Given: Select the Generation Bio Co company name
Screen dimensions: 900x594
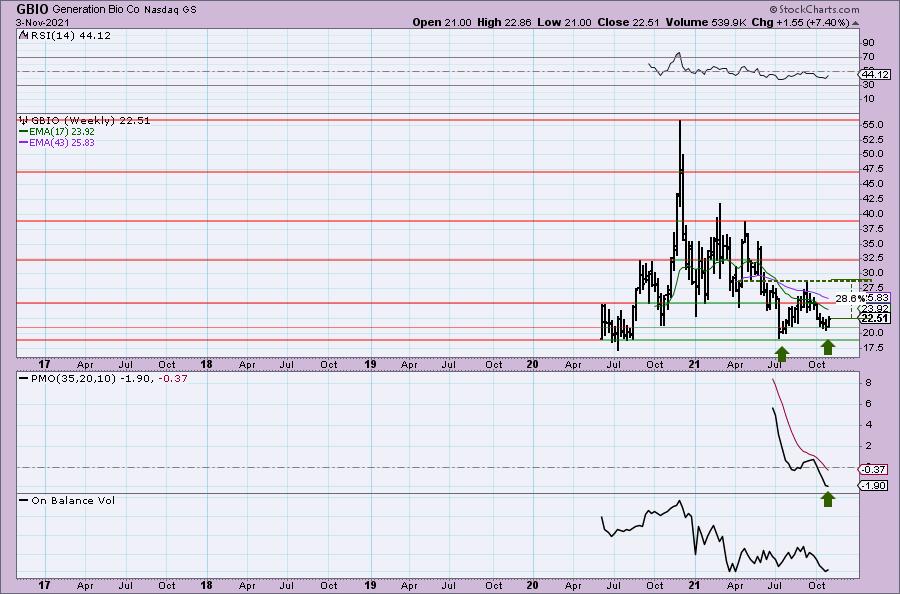Looking at the screenshot, I should (x=96, y=10).
